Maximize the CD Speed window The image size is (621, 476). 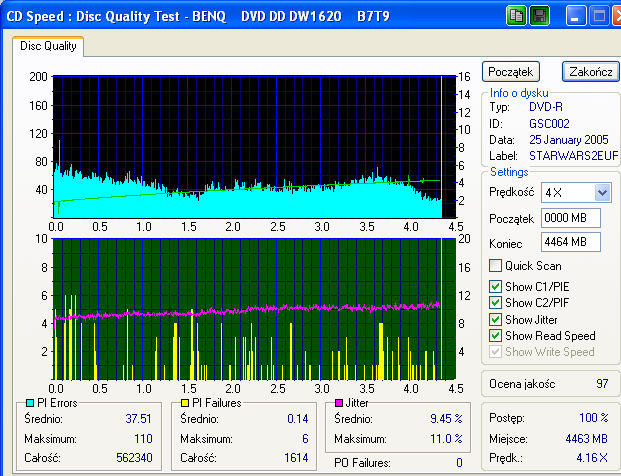pyautogui.click(x=599, y=16)
